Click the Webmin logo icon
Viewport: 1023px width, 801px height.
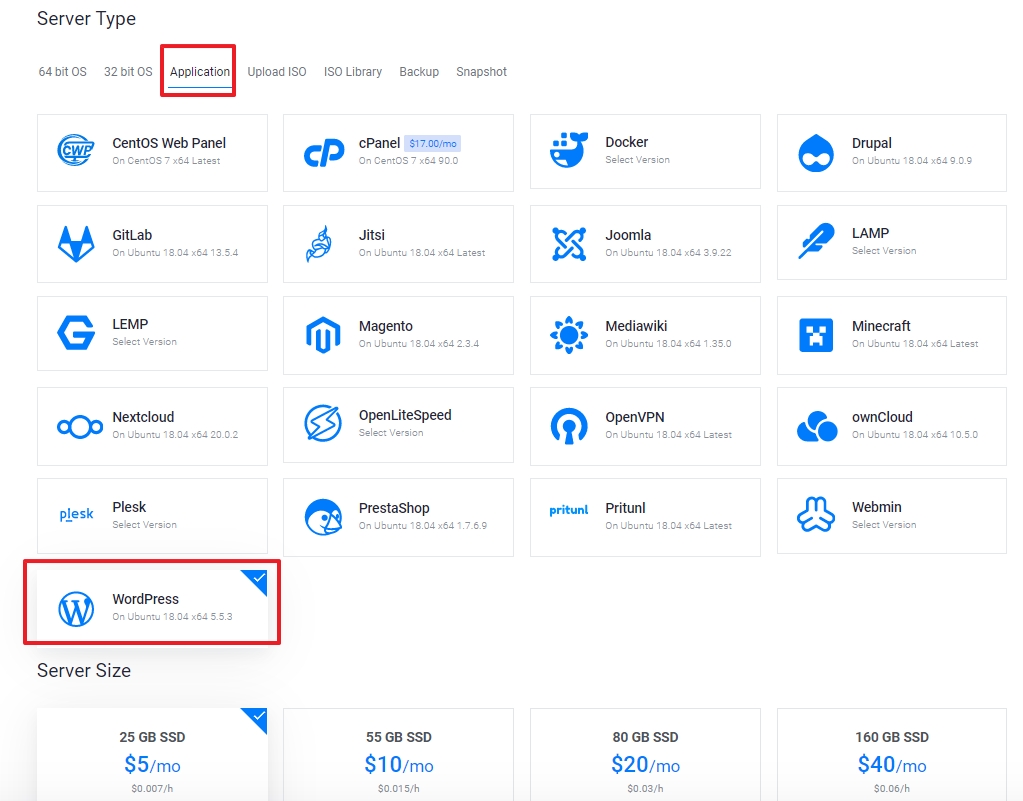click(x=816, y=514)
